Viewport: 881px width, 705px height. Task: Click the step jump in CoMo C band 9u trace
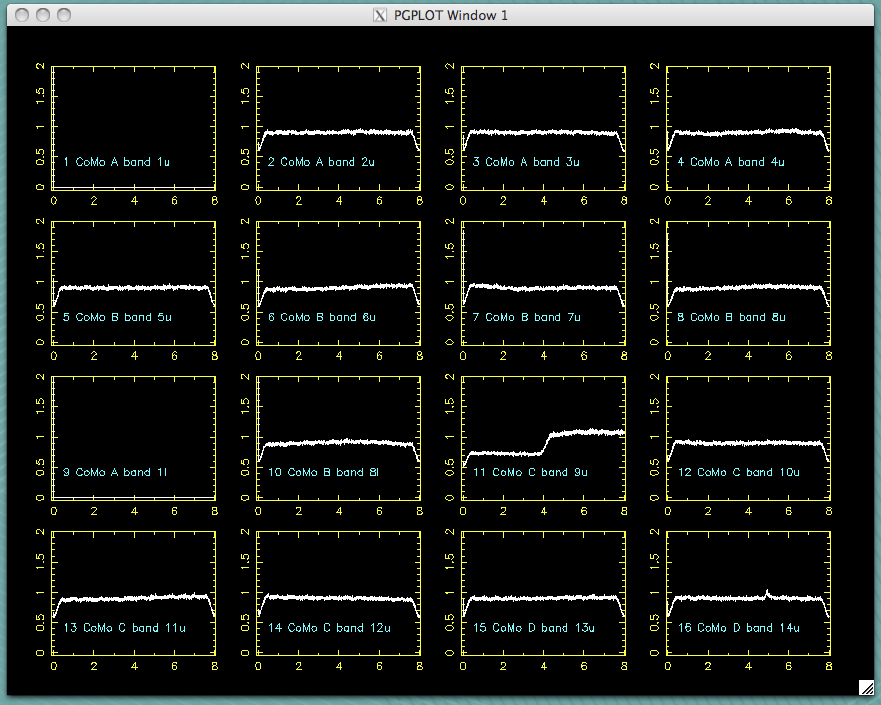[x=547, y=441]
